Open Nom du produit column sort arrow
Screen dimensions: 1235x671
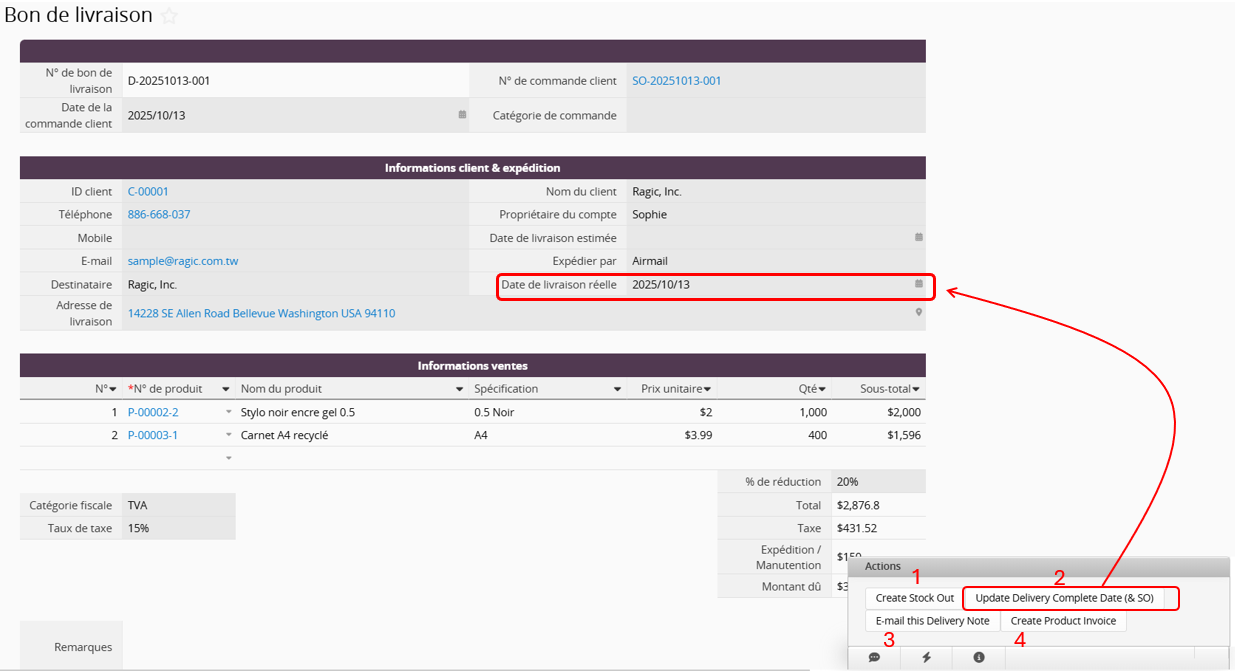pos(460,389)
